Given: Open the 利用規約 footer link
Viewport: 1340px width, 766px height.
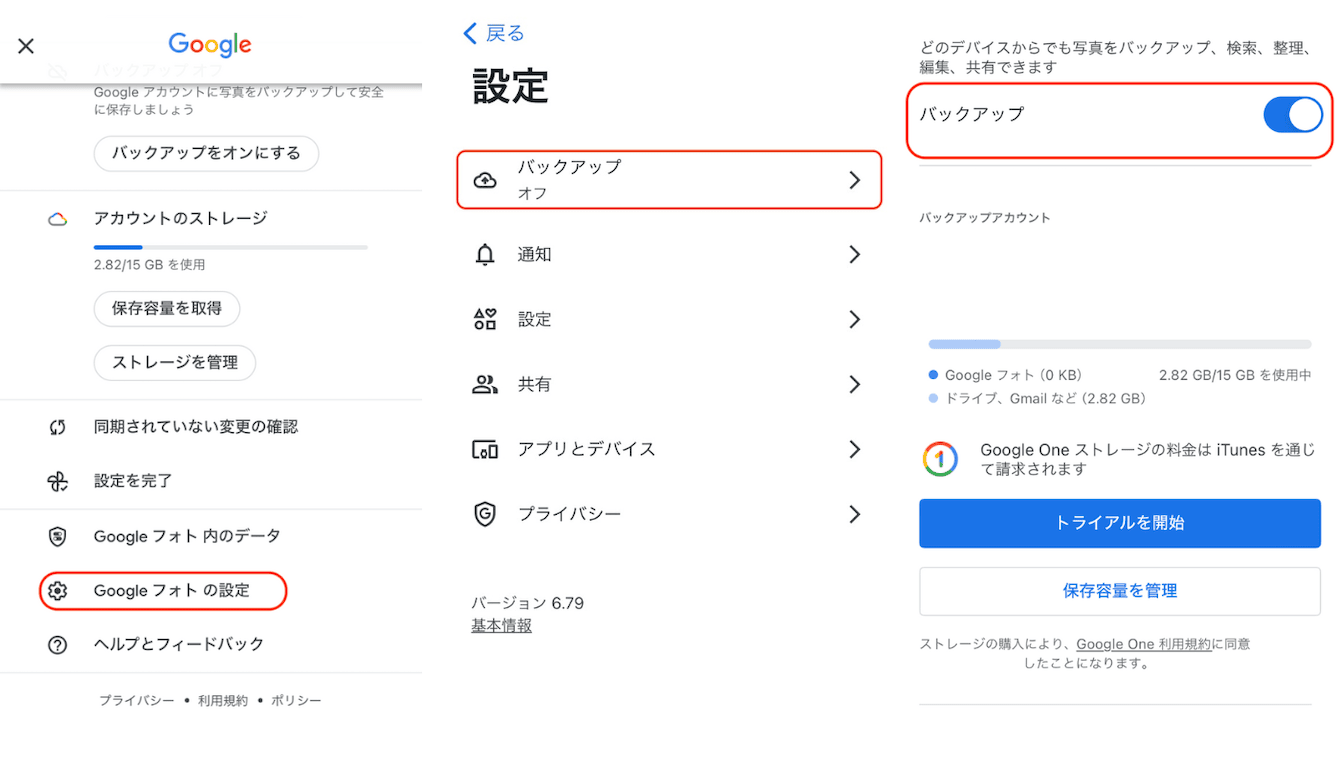Looking at the screenshot, I should pos(223,701).
